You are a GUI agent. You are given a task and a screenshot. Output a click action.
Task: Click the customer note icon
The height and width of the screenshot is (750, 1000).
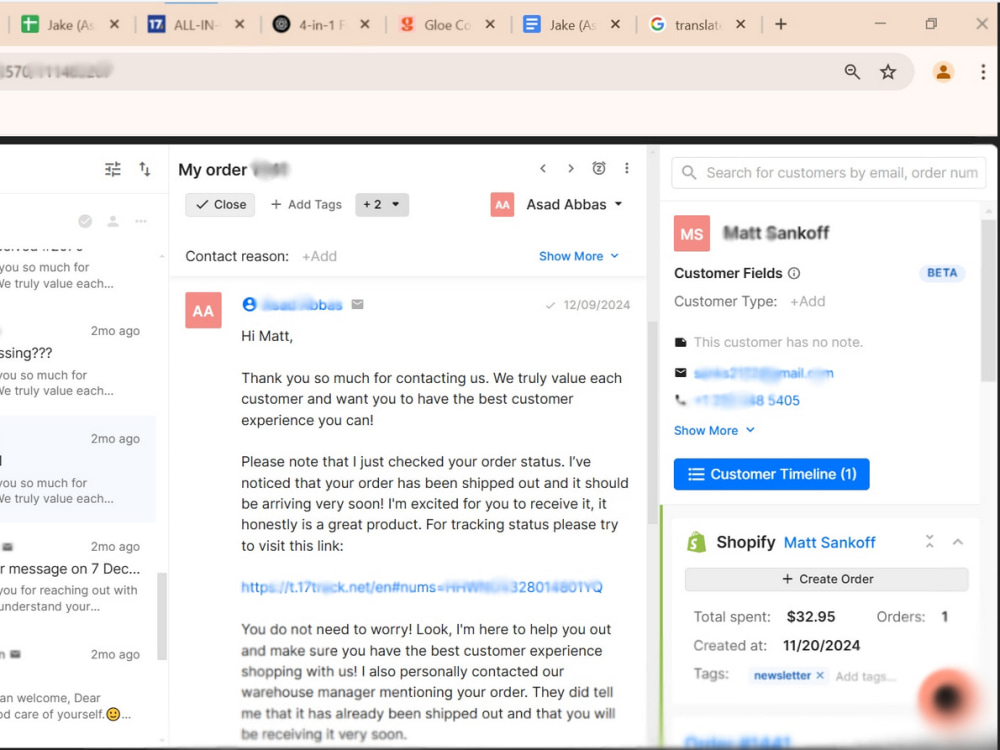[680, 342]
